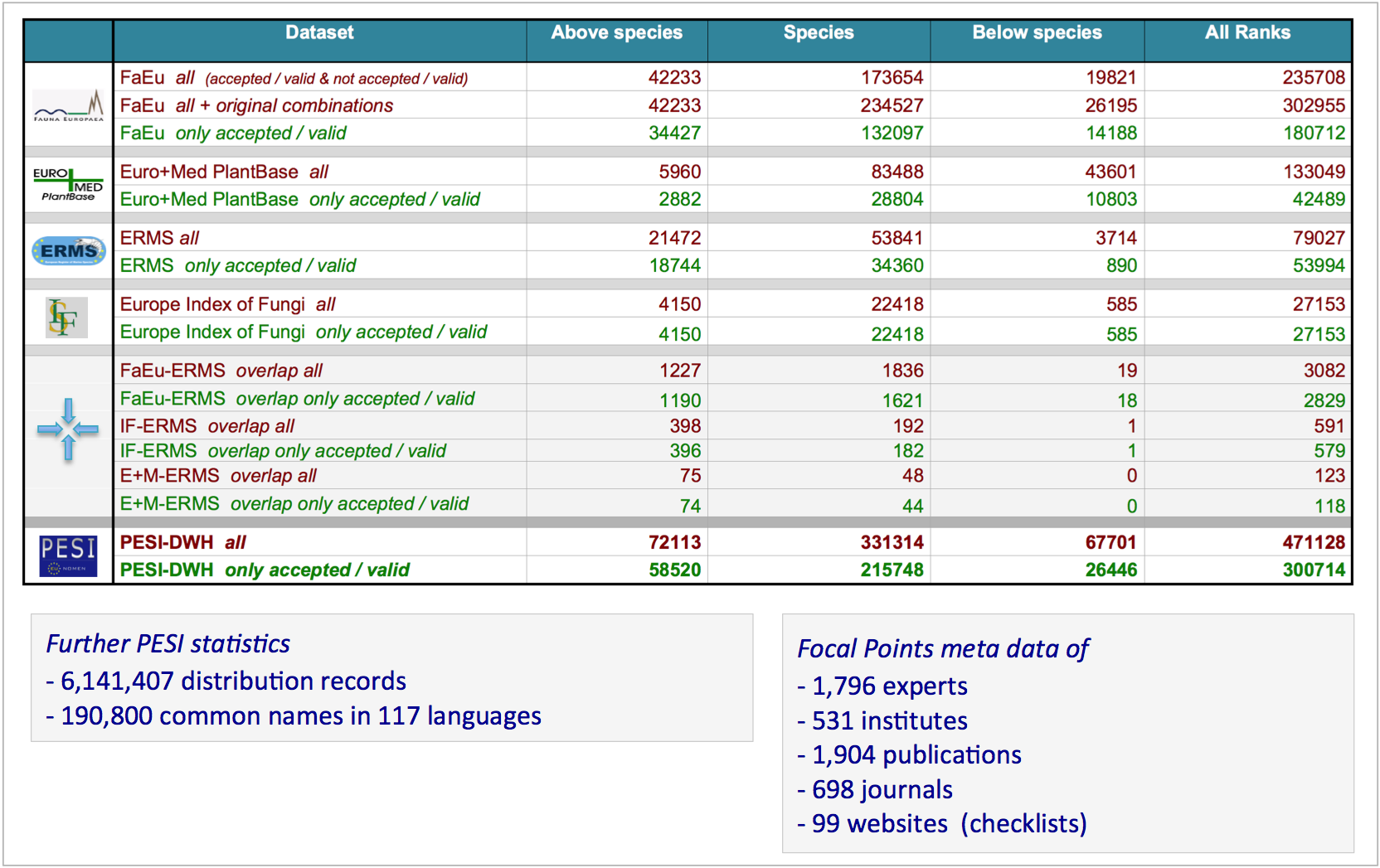1380x868 pixels.
Task: Click the value 579 in All Ranks
Action: point(1329,451)
